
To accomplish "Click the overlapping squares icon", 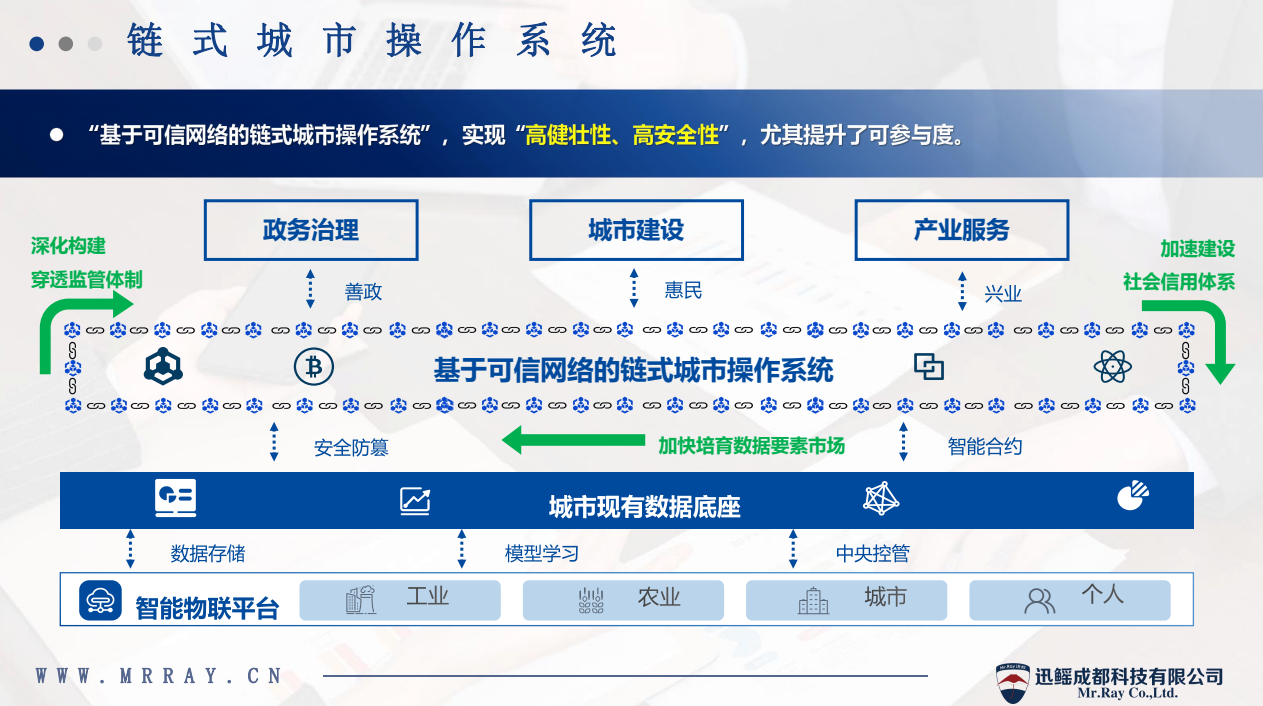I will pos(929,367).
